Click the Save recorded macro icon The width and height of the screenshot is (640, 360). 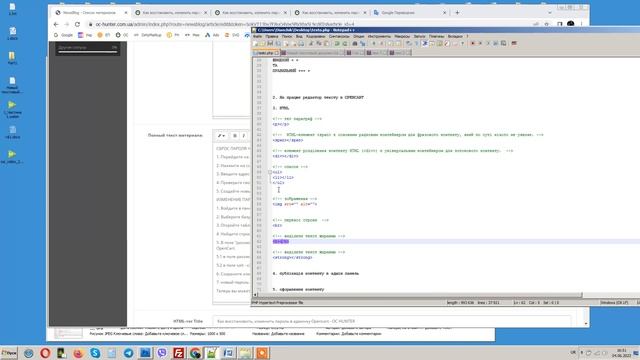(x=503, y=43)
